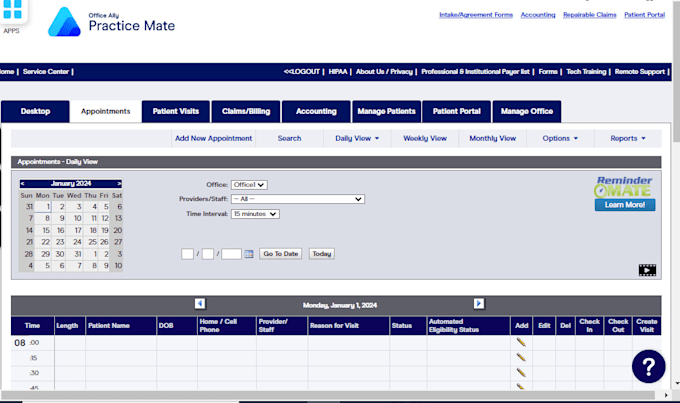The image size is (680, 403).
Task: Open Repairable Claims link
Action: coord(590,15)
